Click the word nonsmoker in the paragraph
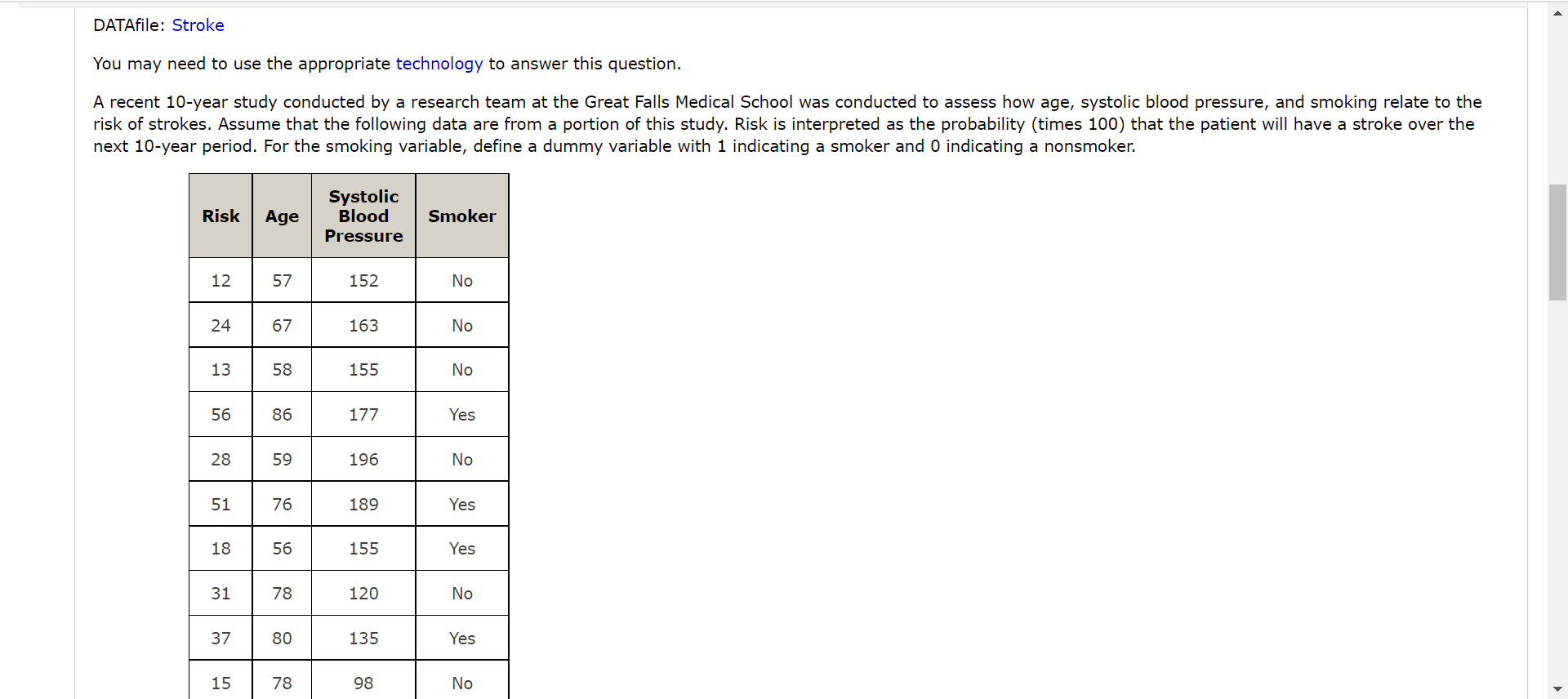The height and width of the screenshot is (699, 1568). pos(1085,146)
